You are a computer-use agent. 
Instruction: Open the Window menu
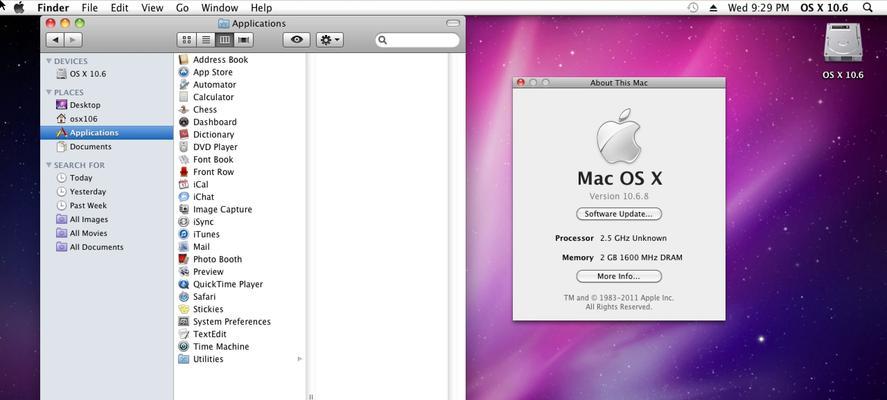pyautogui.click(x=219, y=8)
